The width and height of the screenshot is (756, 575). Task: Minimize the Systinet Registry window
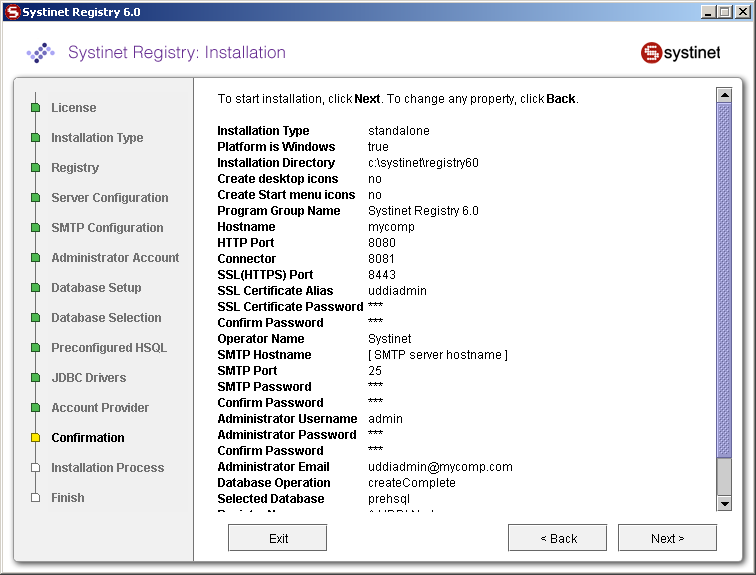[x=708, y=12]
